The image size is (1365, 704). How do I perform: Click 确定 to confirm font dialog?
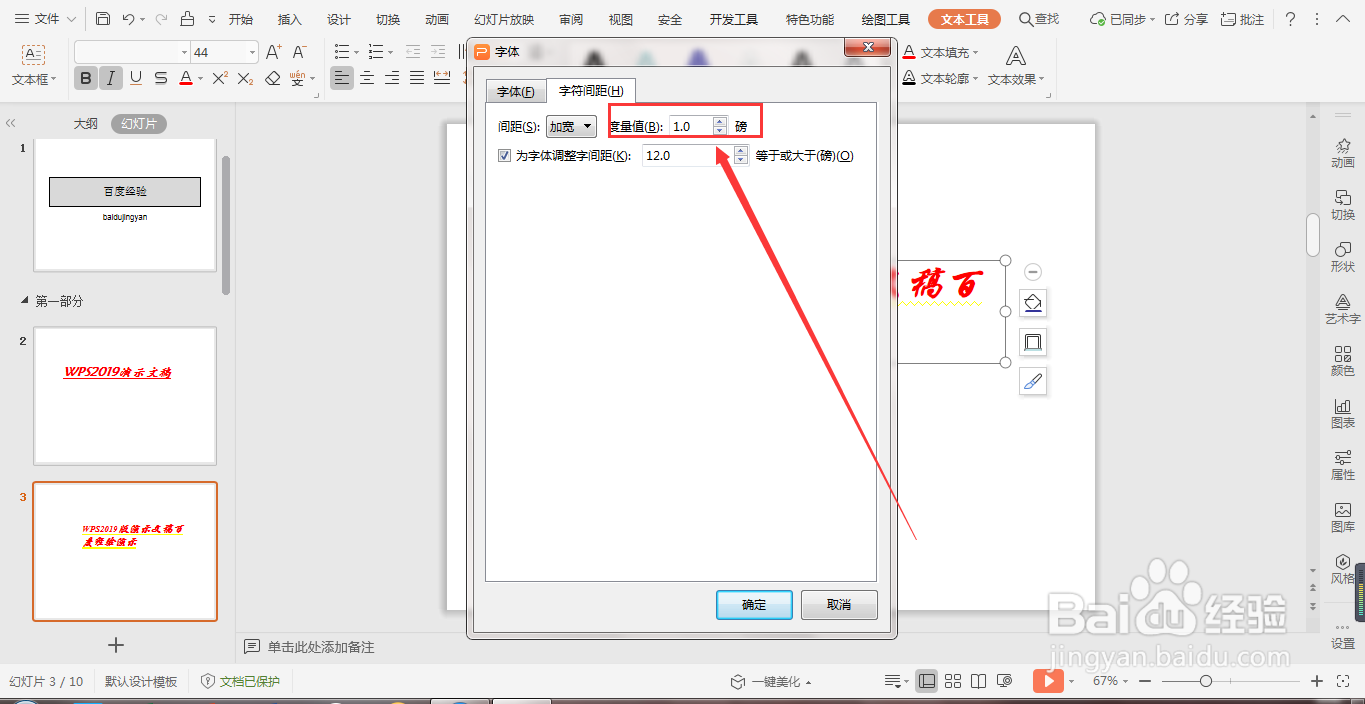(x=754, y=605)
